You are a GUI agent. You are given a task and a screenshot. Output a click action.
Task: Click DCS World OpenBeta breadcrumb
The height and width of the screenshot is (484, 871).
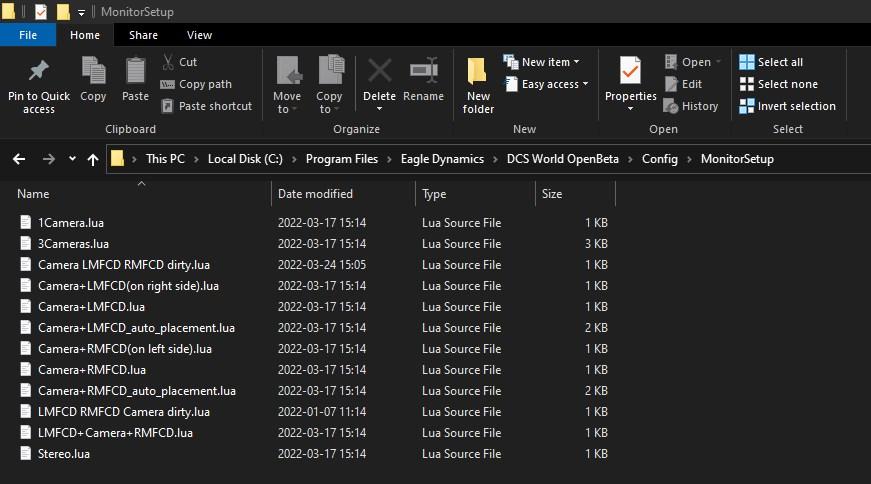pos(562,159)
